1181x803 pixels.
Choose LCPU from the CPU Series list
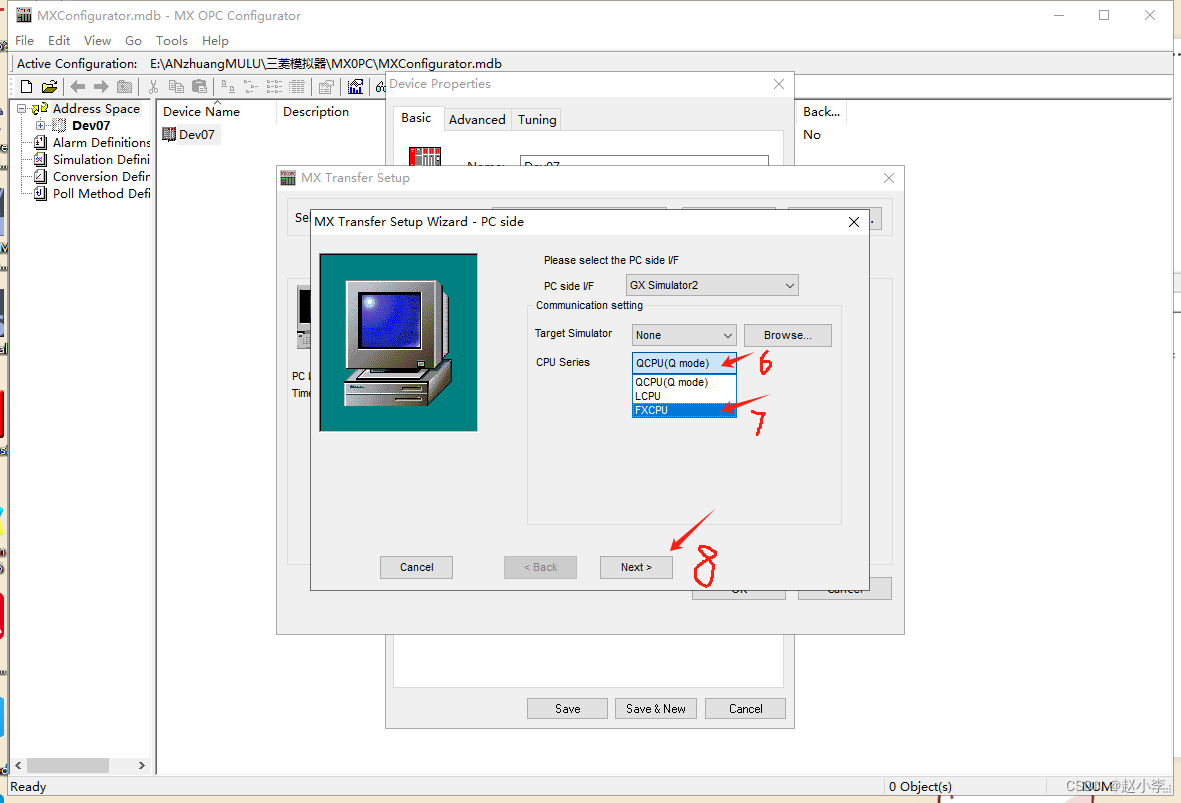pyautogui.click(x=684, y=396)
